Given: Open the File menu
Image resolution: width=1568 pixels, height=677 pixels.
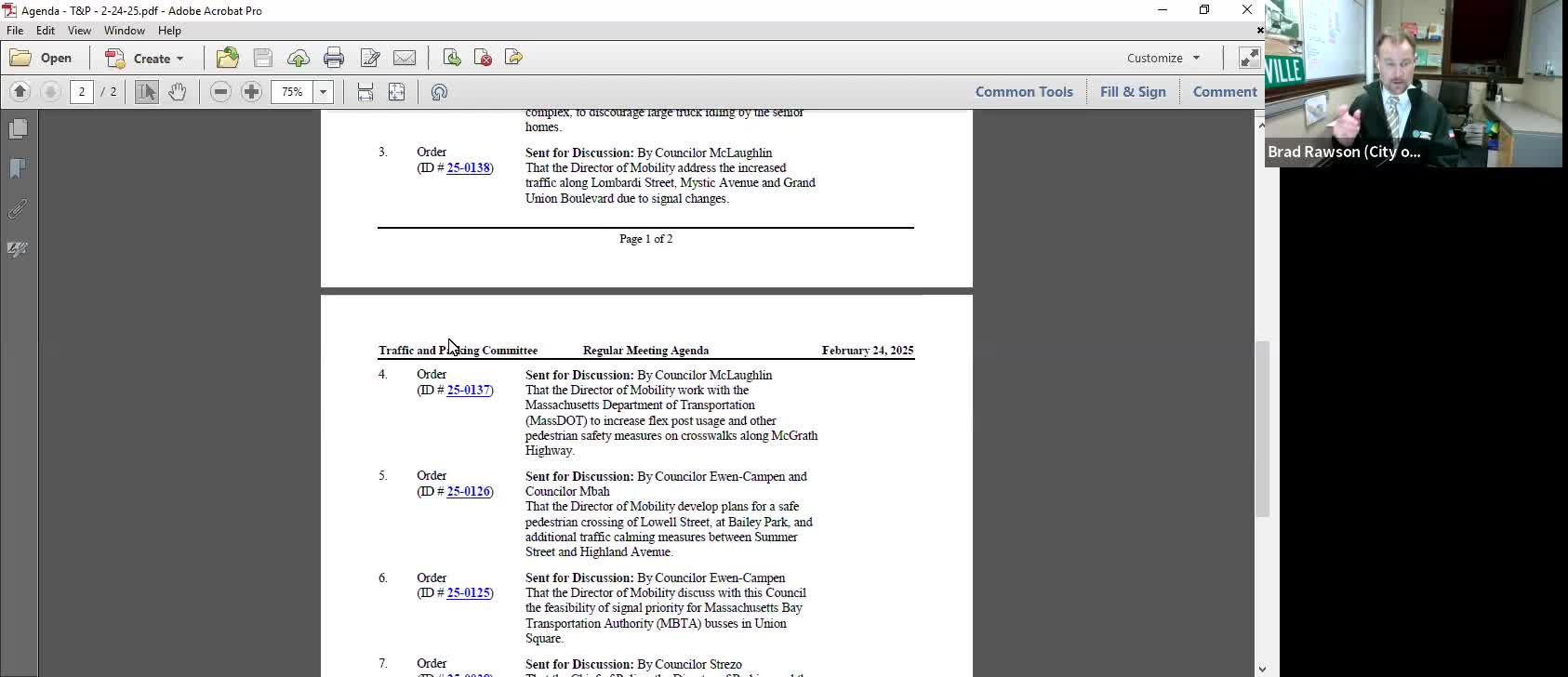Looking at the screenshot, I should pos(15,31).
